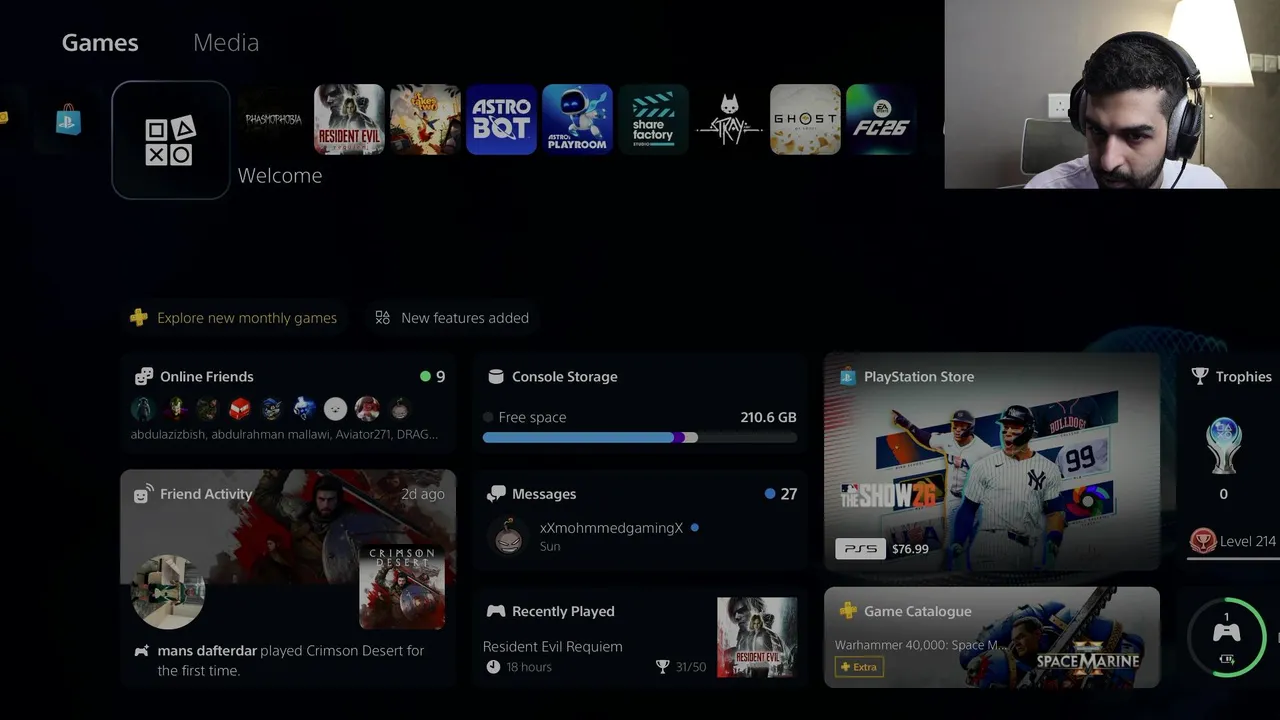Click the Level 214 trophy level
The width and height of the screenshot is (1280, 720).
click(1247, 541)
